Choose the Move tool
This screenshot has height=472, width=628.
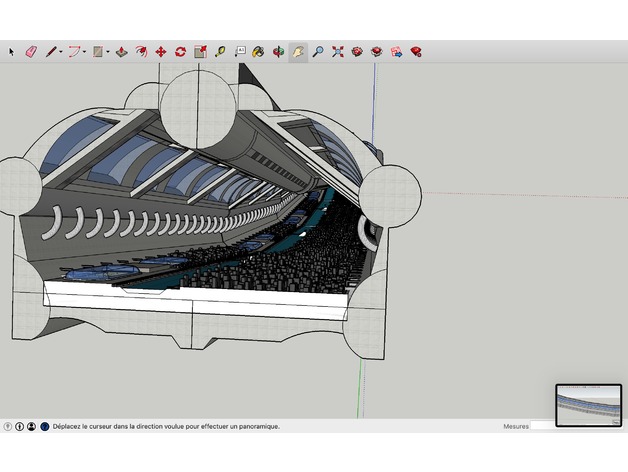(160, 51)
